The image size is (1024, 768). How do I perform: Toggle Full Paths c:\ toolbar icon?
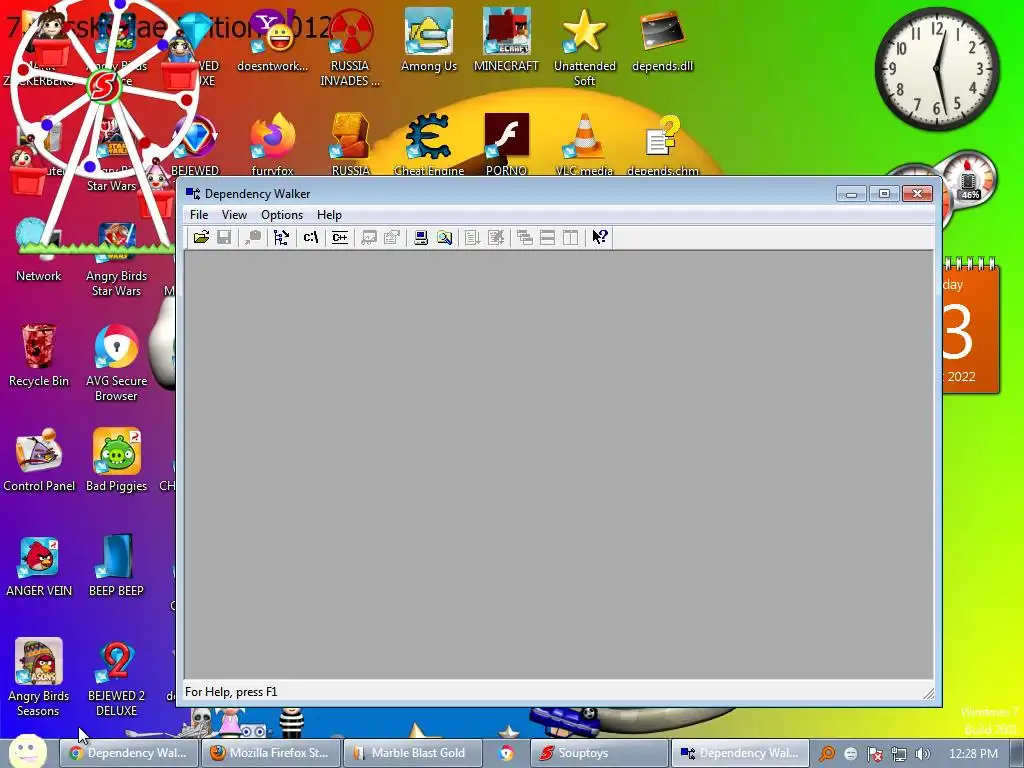(311, 237)
